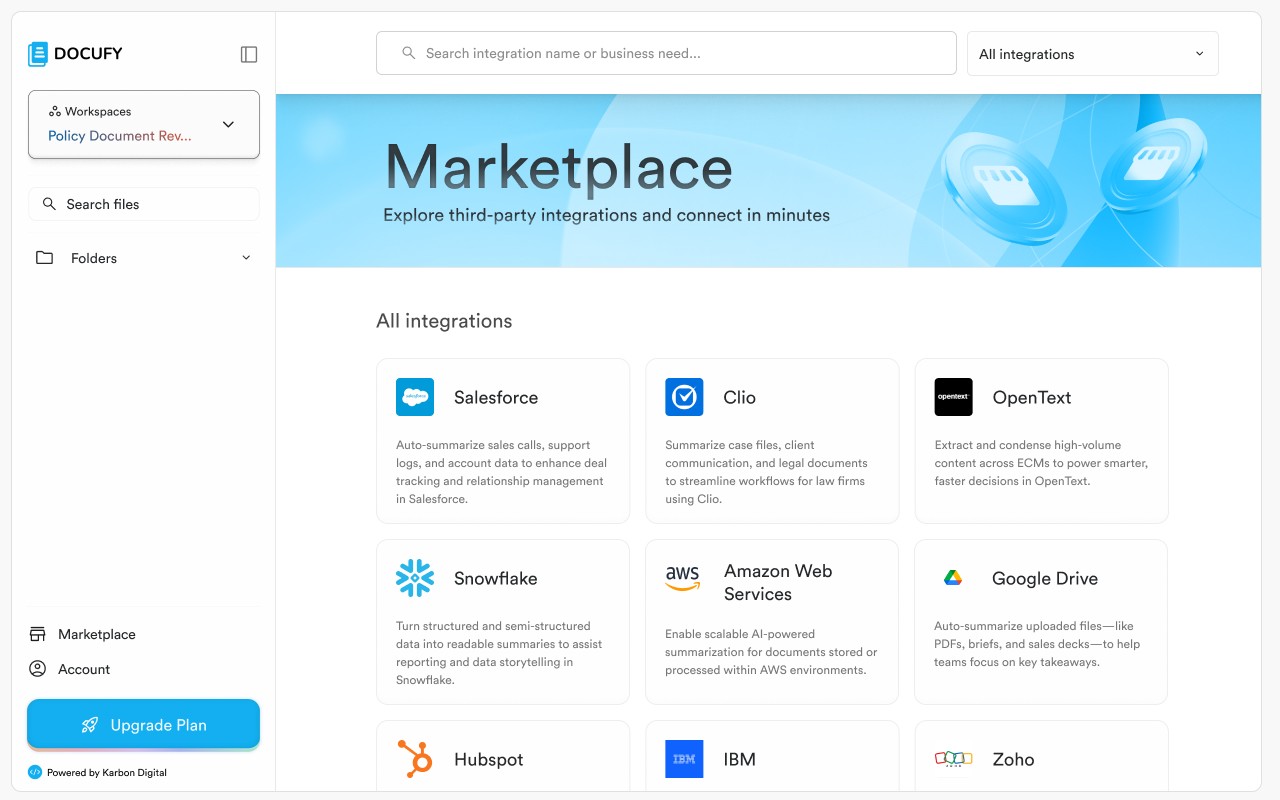This screenshot has width=1280, height=800.
Task: Open Account in the sidebar
Action: click(x=84, y=669)
